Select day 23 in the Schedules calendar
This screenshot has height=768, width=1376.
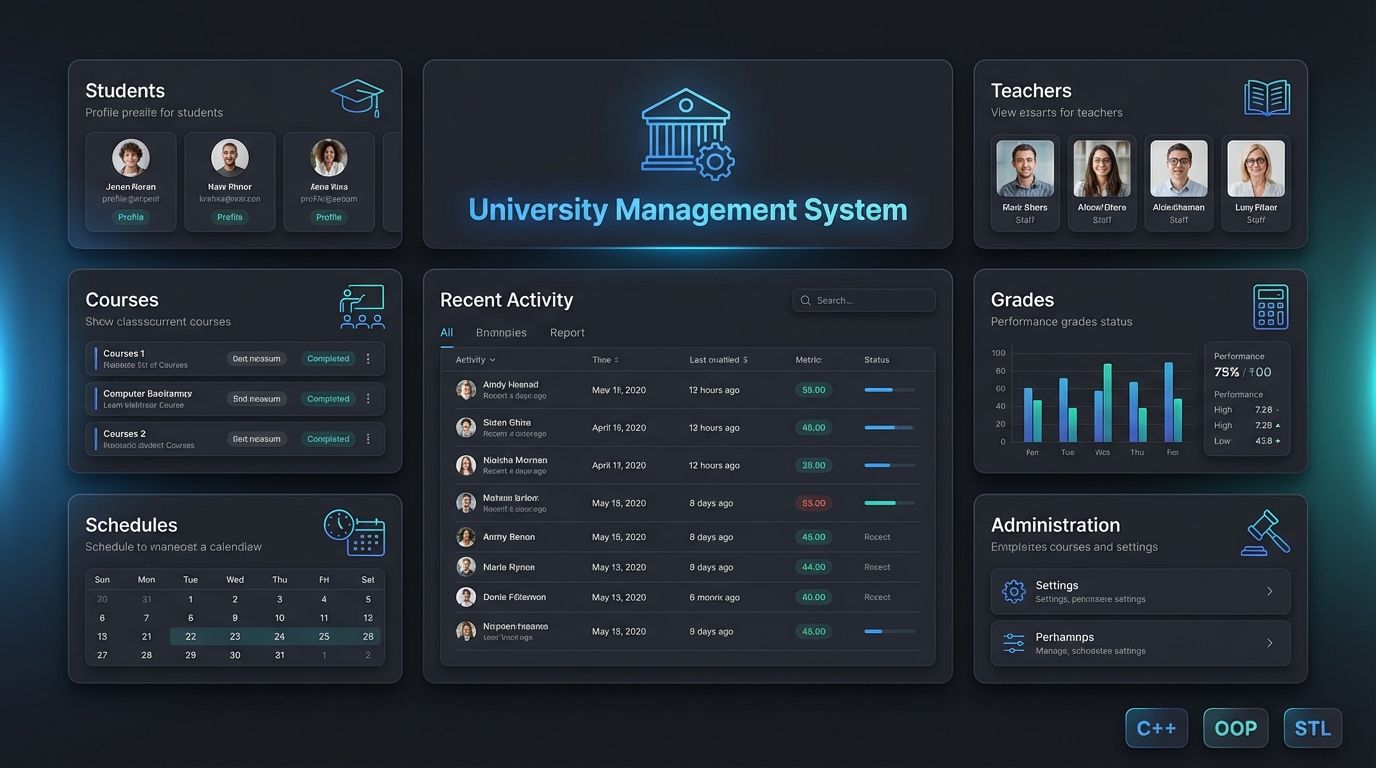click(235, 636)
